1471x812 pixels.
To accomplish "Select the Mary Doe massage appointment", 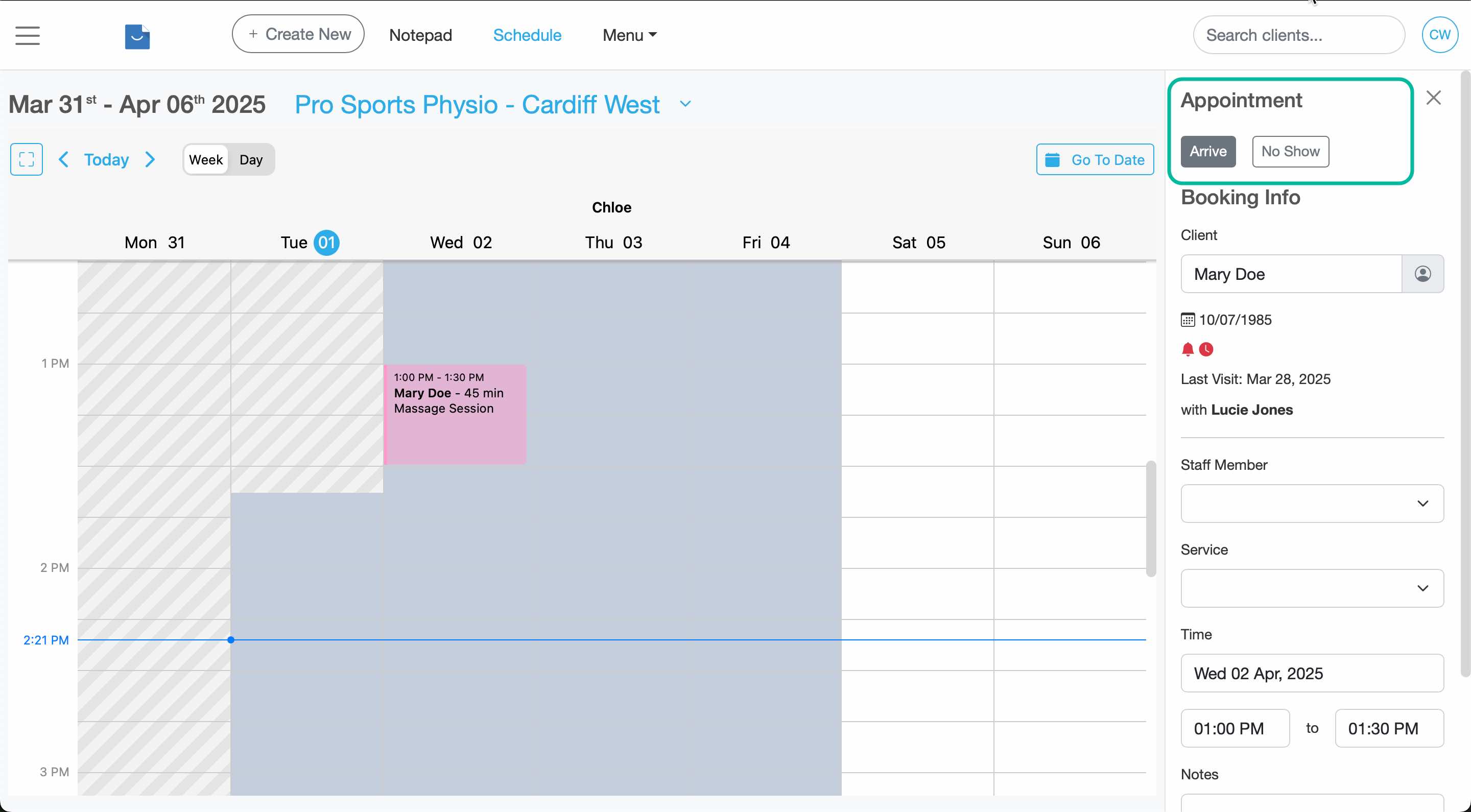I will click(x=455, y=415).
